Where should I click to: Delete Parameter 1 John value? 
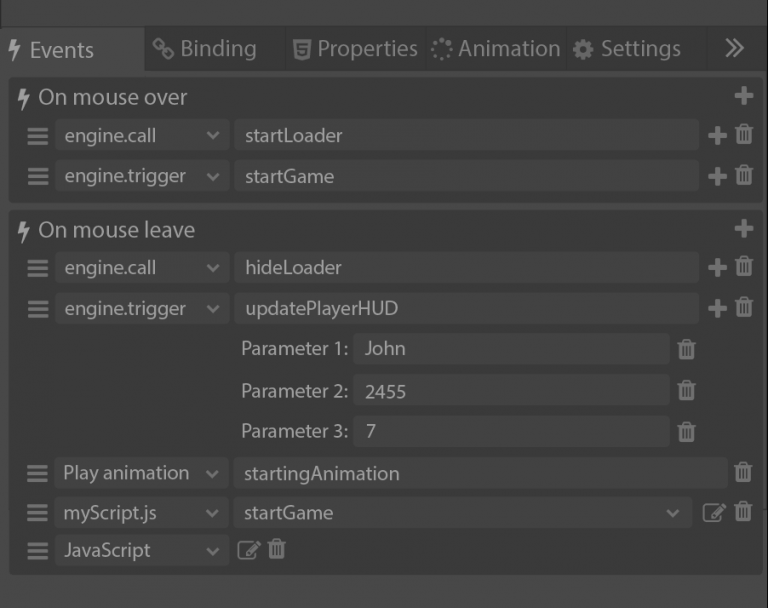tap(686, 349)
